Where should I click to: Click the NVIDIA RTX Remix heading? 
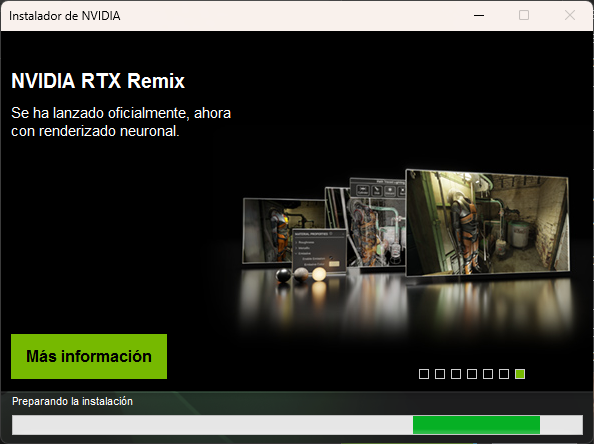98,81
